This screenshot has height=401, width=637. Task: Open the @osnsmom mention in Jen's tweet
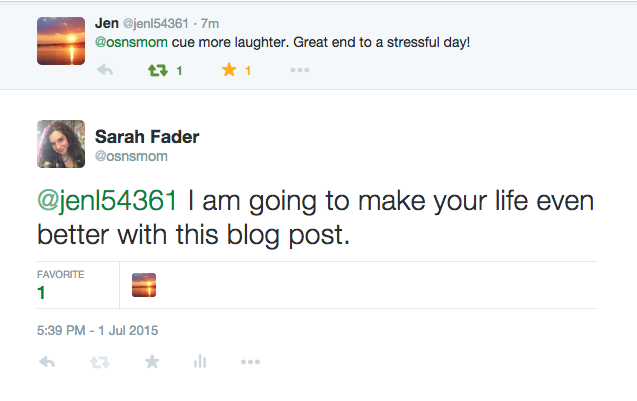click(129, 43)
